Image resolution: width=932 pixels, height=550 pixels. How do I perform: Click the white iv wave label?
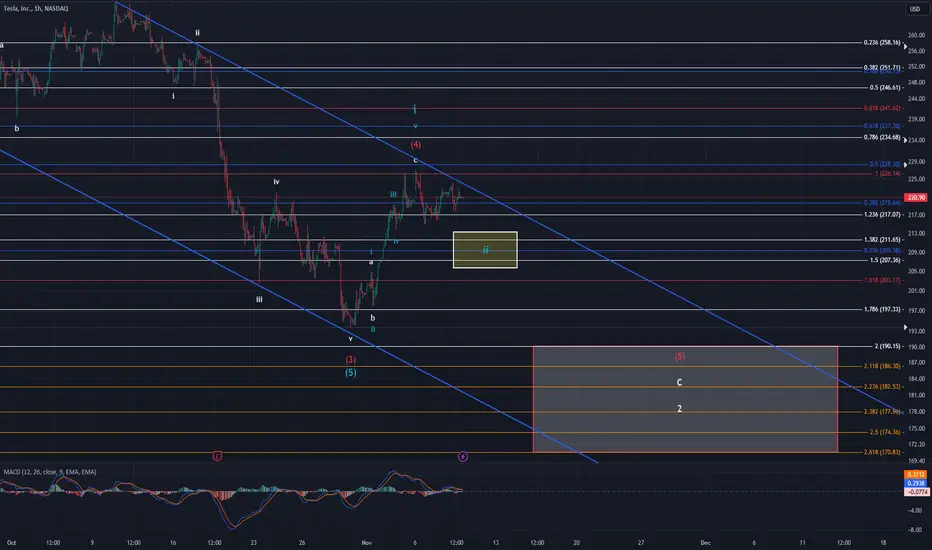276,181
